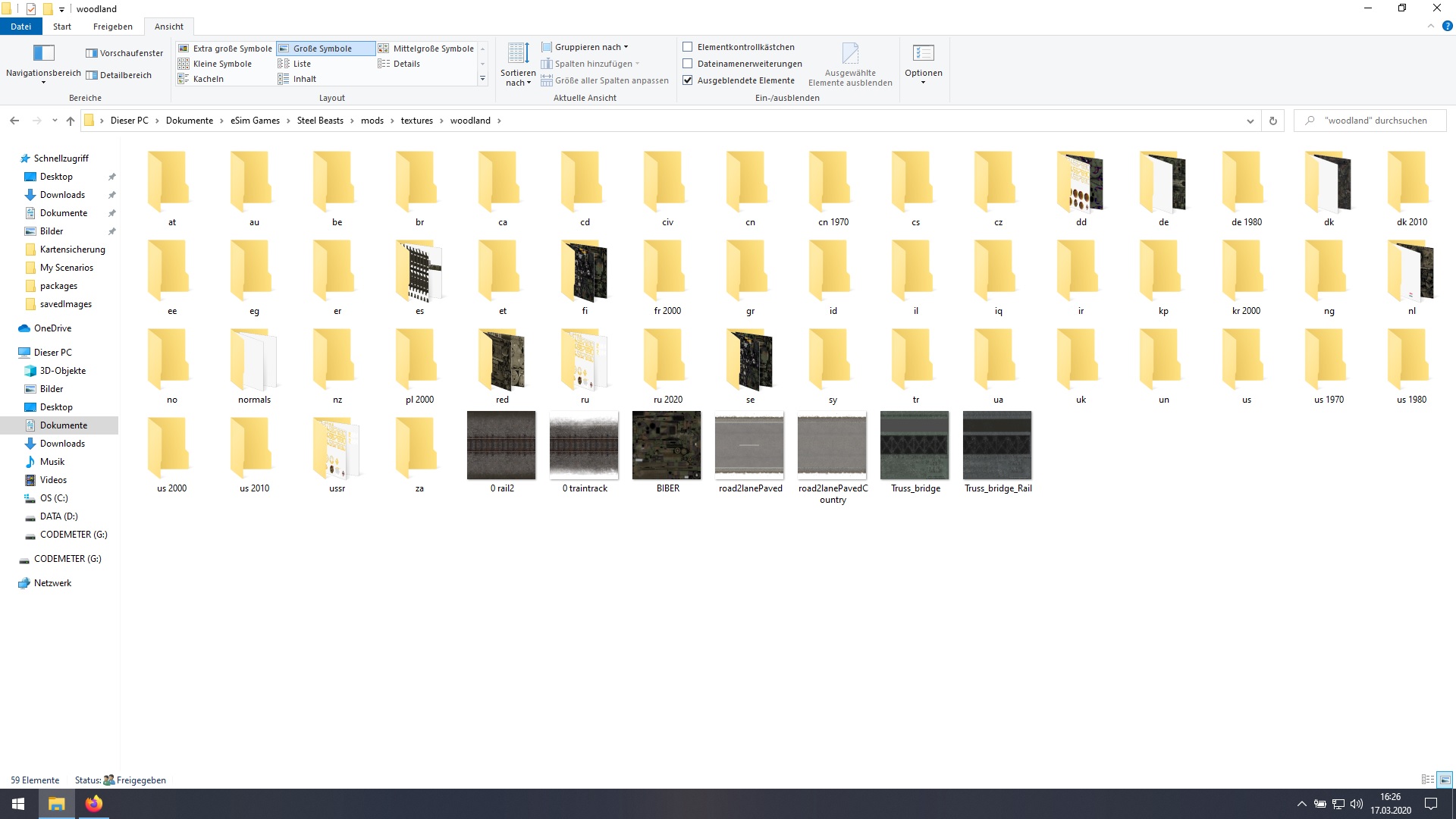Open the Datei menu tab
The width and height of the screenshot is (1456, 819).
tap(20, 27)
